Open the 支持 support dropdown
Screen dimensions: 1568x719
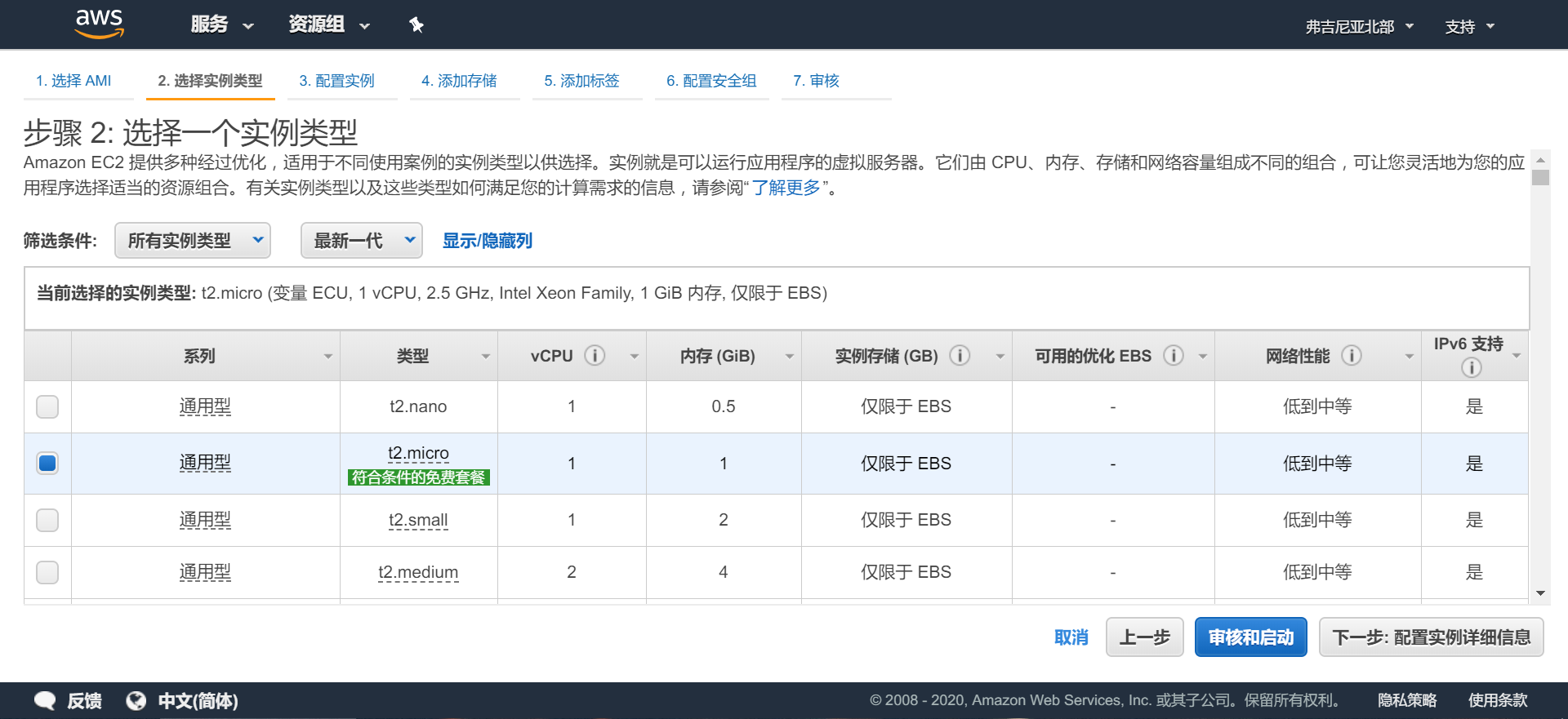click(1469, 27)
